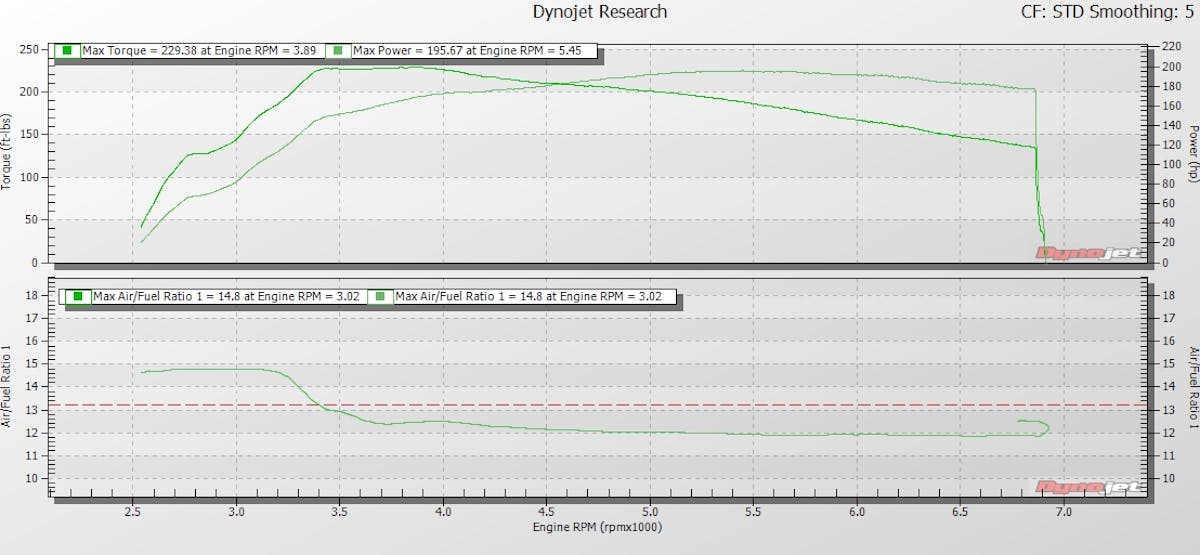Click the first Max Air/Fuel Ratio legend text
This screenshot has width=1200, height=555.
226,297
